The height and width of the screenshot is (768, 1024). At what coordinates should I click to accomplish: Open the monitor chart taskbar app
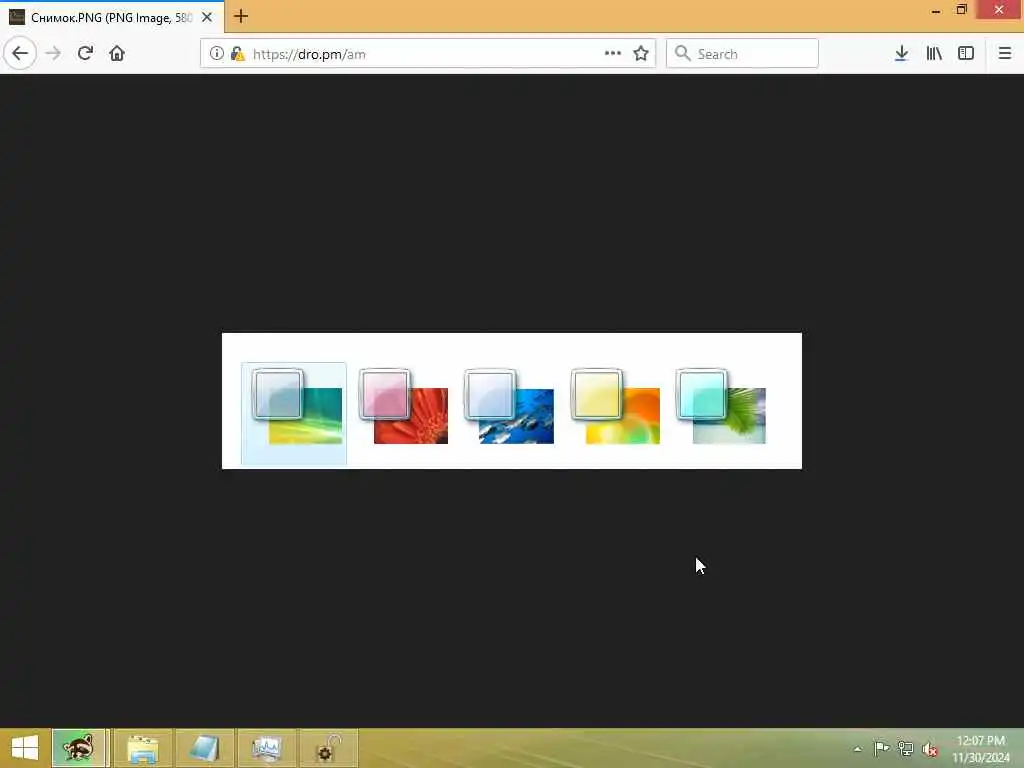click(266, 748)
